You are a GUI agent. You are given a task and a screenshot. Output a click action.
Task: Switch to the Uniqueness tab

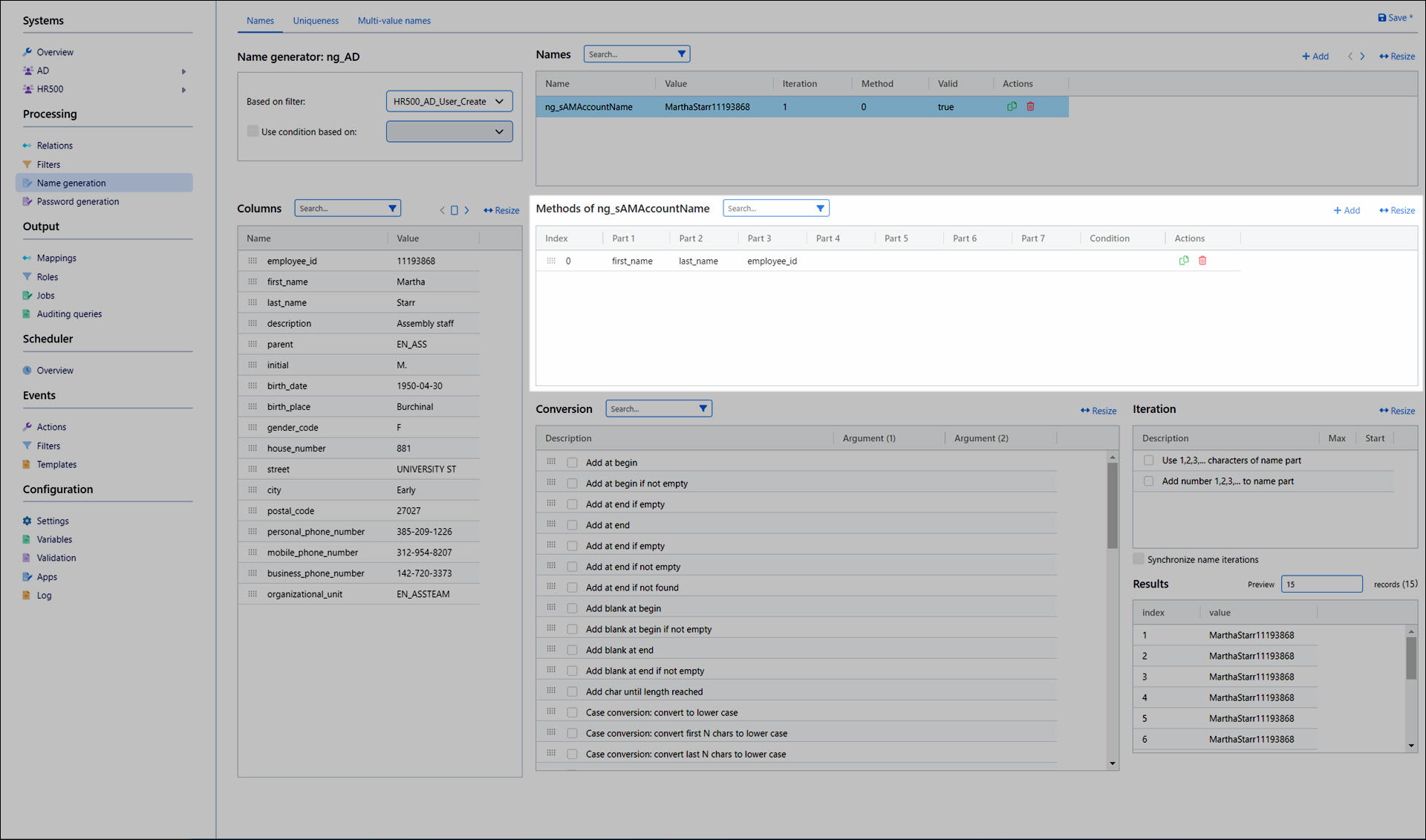coord(315,21)
